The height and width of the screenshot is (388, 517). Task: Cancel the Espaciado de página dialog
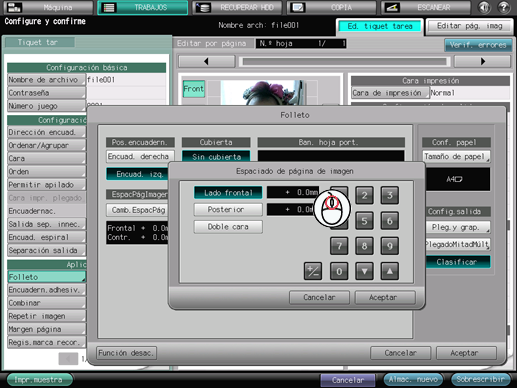pyautogui.click(x=319, y=297)
